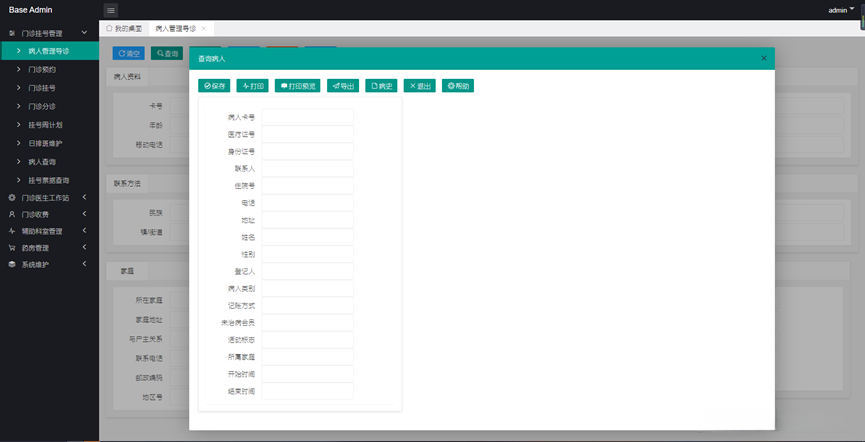The height and width of the screenshot is (442, 865).
Task: Focus the 病人卡号 input field
Action: pyautogui.click(x=307, y=118)
